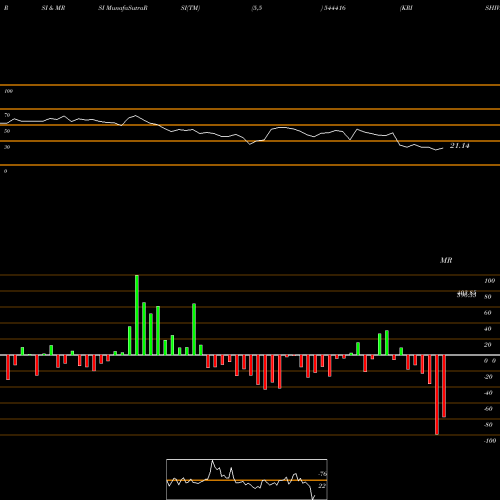
Task: Click the "(KBI" header text
Action: point(406,8)
